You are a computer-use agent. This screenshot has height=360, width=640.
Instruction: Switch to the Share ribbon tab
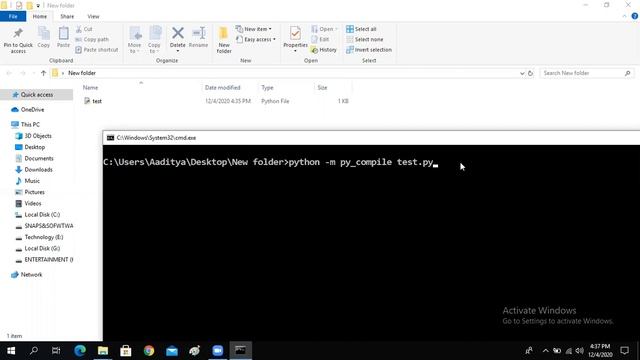67,16
